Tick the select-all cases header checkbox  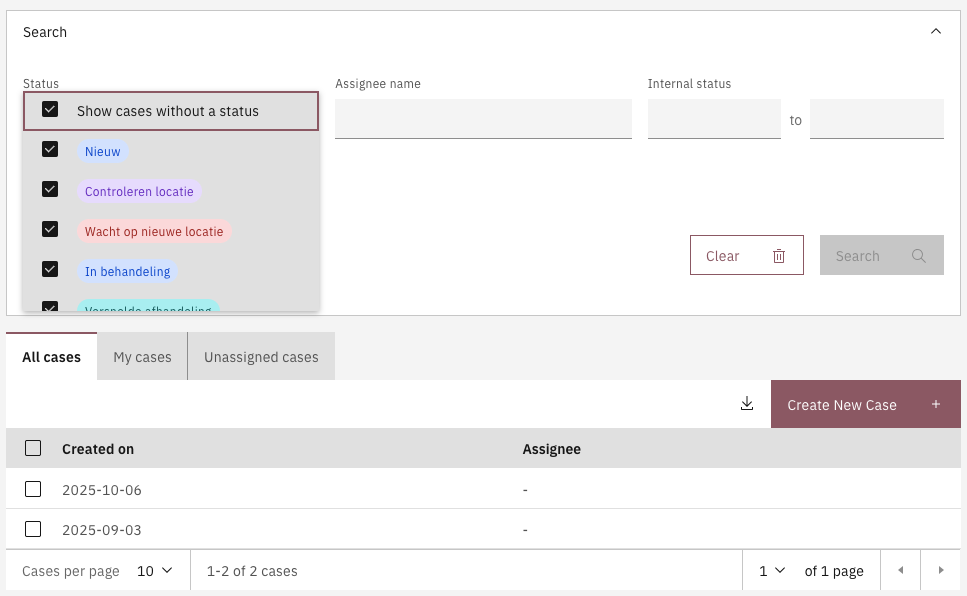click(33, 448)
